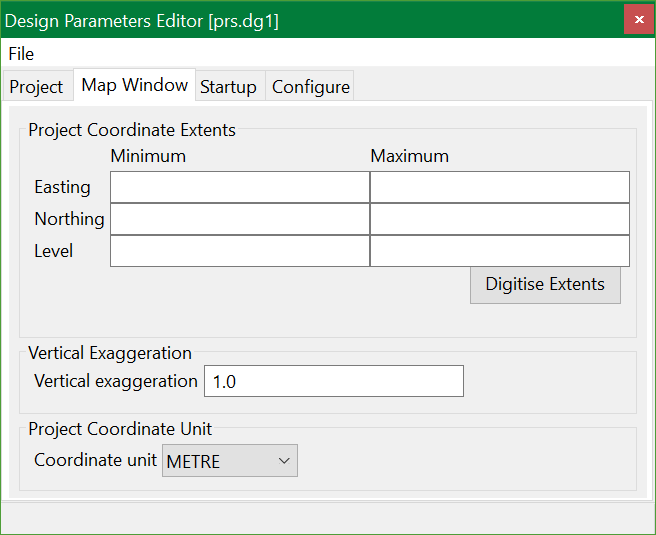Focus the Maximum Northing field
Image resolution: width=656 pixels, height=535 pixels.
click(x=500, y=219)
